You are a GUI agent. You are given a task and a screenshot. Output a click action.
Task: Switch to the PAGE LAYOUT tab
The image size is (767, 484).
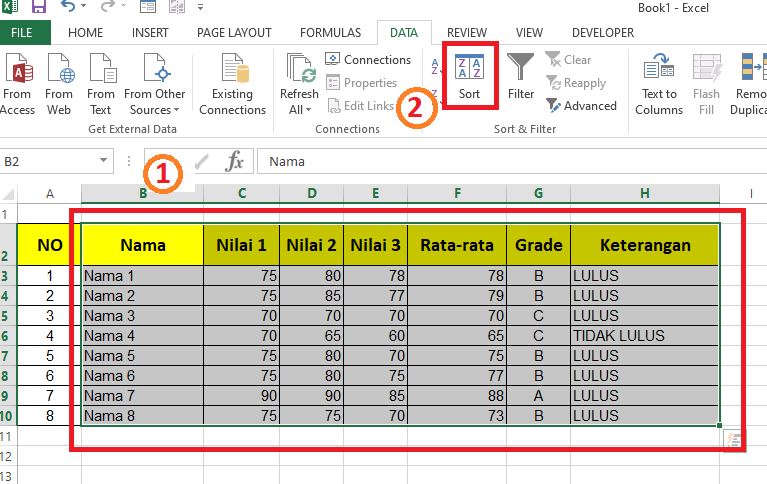234,33
